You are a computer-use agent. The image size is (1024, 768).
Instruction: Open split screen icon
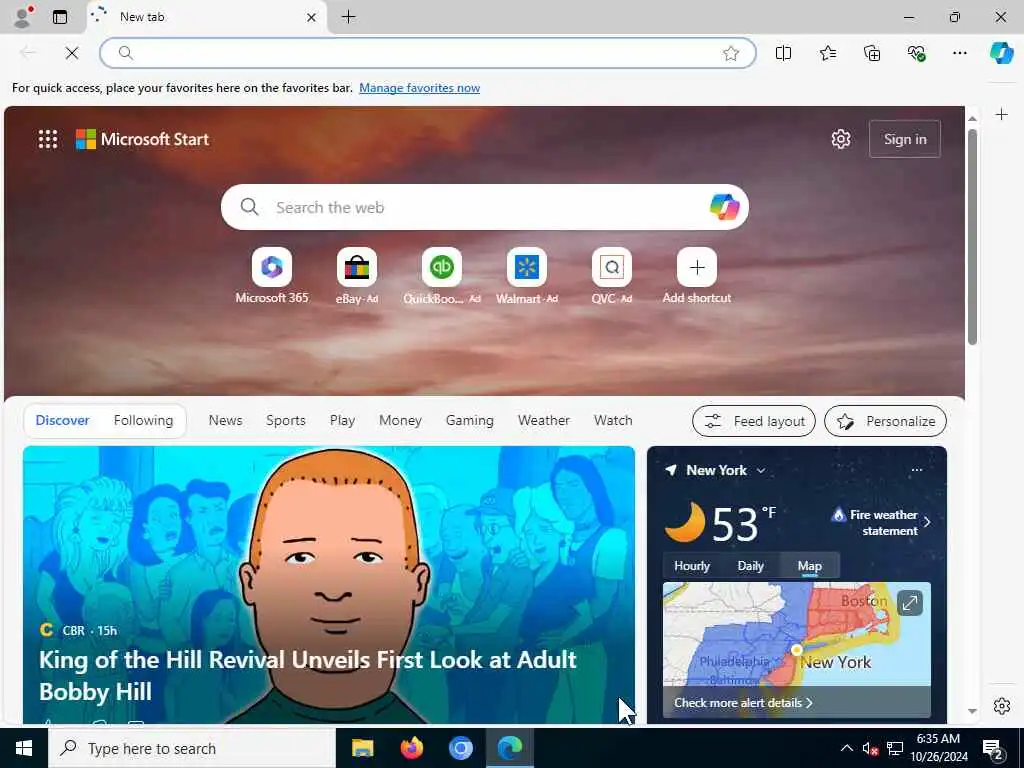(784, 53)
